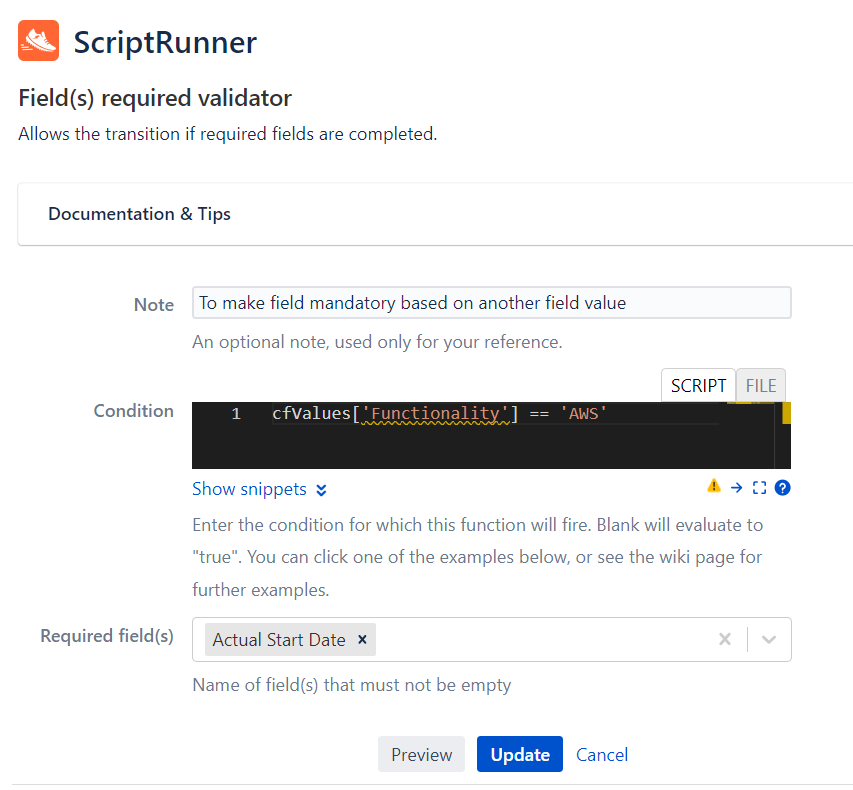Clear all selected required fields

click(725, 639)
